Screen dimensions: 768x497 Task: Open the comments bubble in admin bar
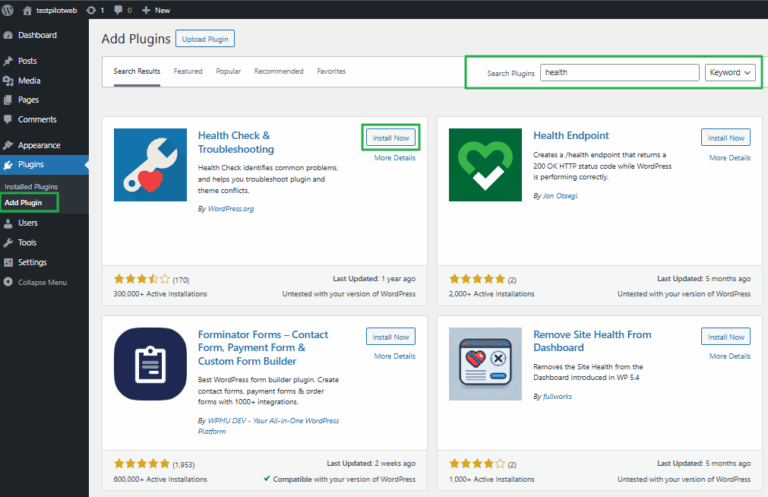(125, 10)
